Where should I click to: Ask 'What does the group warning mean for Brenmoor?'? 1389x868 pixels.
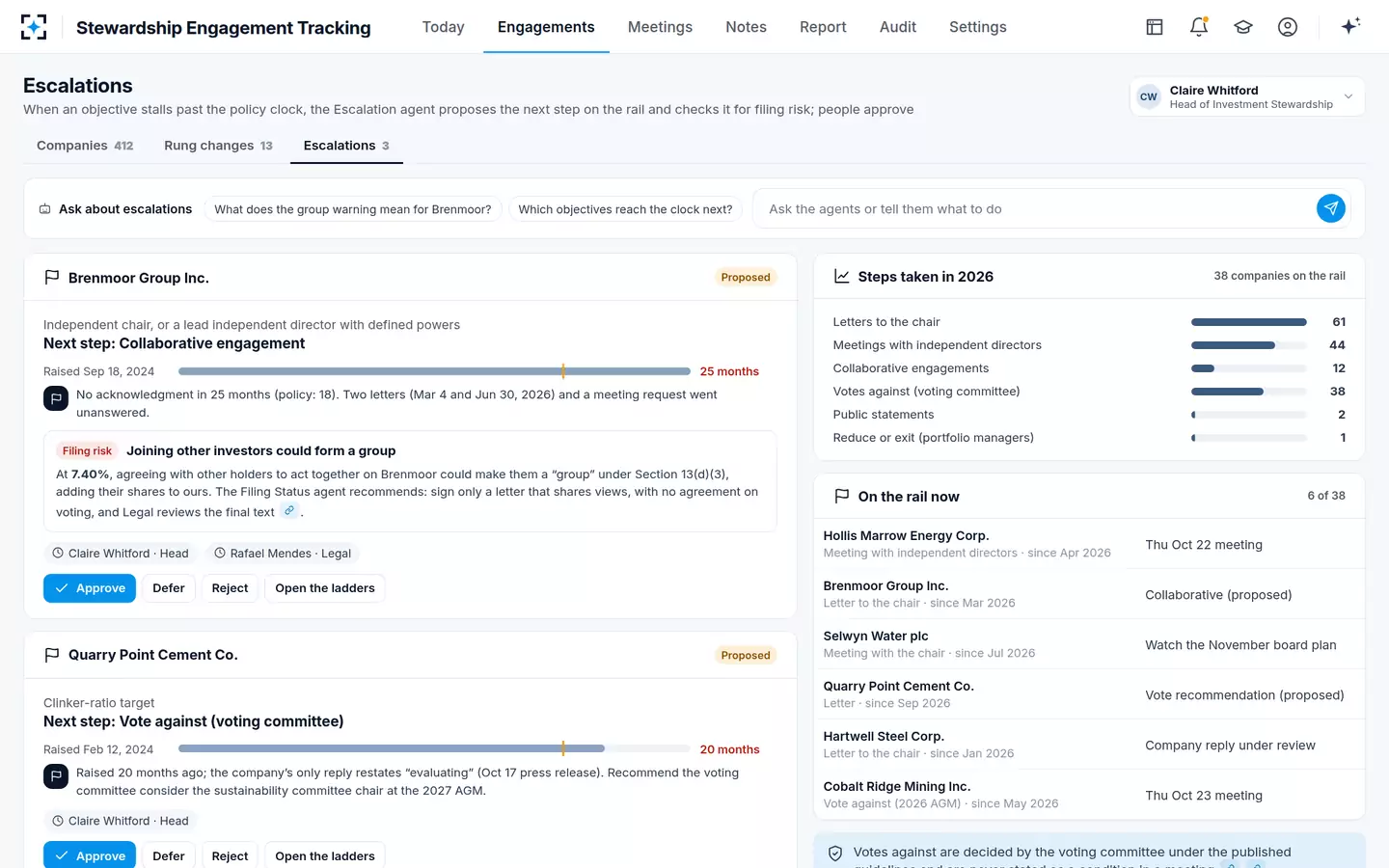[x=353, y=209]
